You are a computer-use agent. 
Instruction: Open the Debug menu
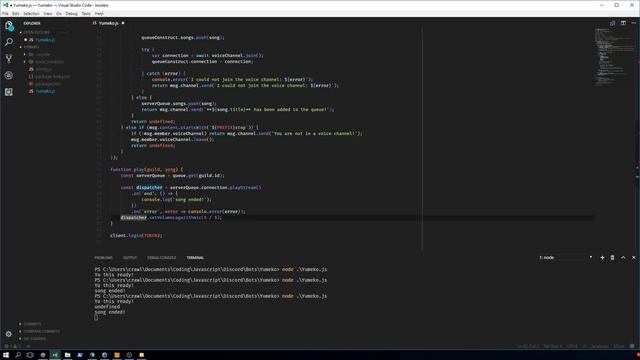click(71, 13)
